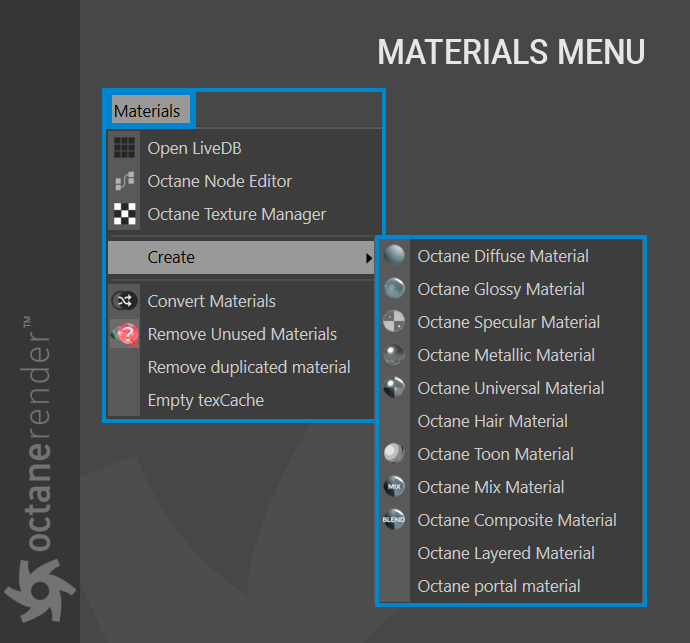690x643 pixels.
Task: Select Convert Materials menu entry
Action: click(x=241, y=301)
